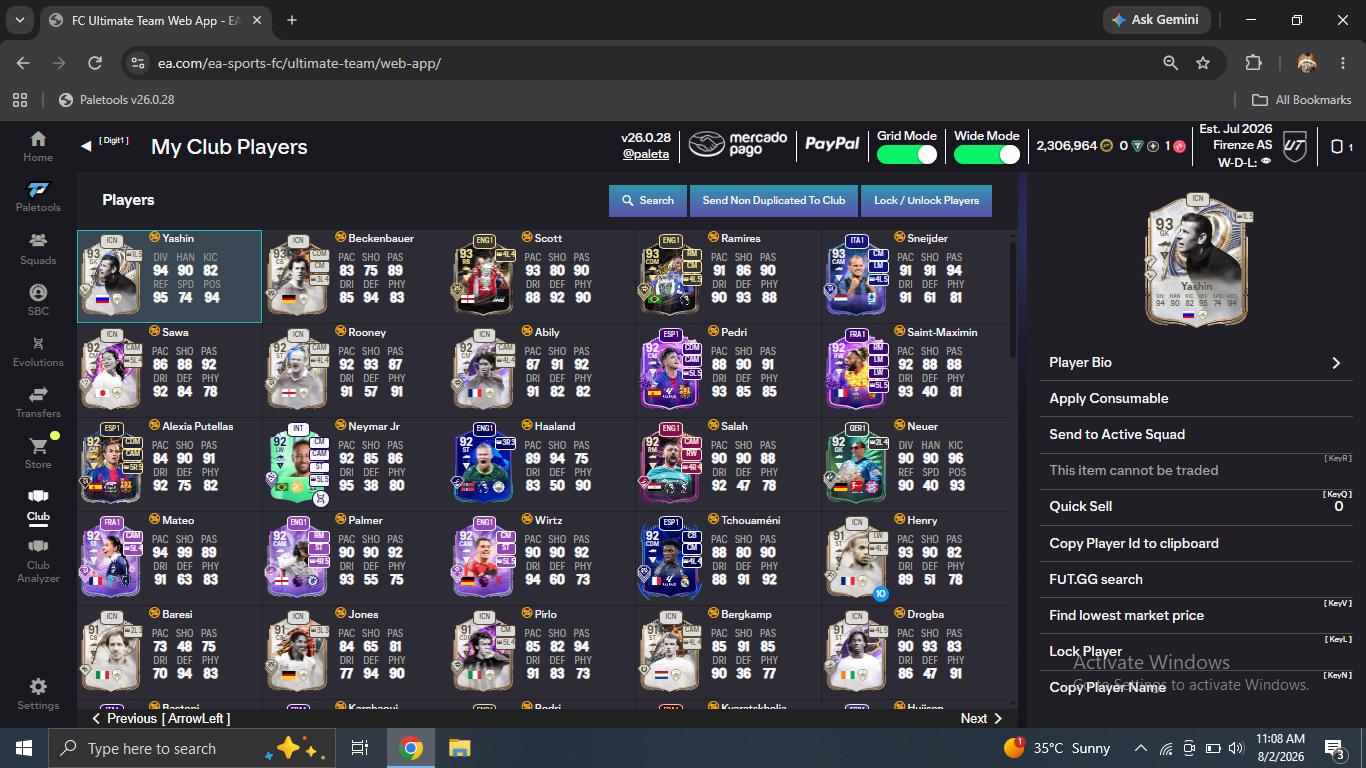This screenshot has height=768, width=1366.
Task: Open Evolutions from the sidebar
Action: point(38,350)
